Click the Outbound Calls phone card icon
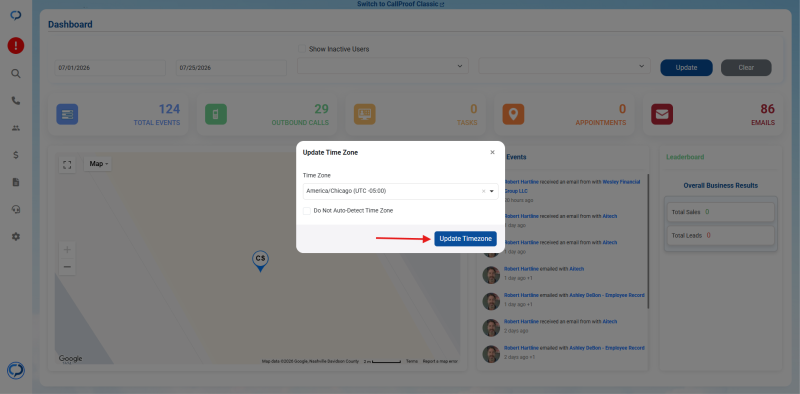This screenshot has width=800, height=394. click(x=216, y=114)
